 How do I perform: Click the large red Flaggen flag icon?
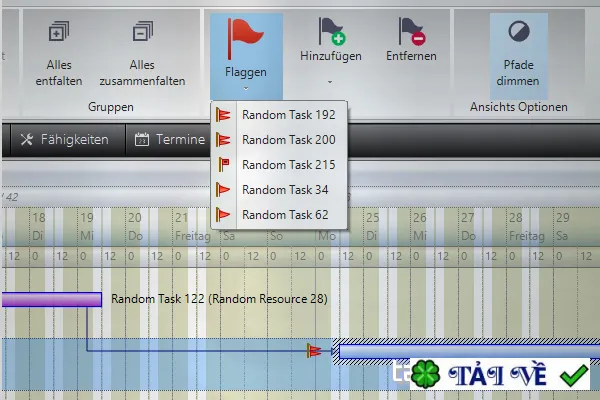[x=245, y=39]
